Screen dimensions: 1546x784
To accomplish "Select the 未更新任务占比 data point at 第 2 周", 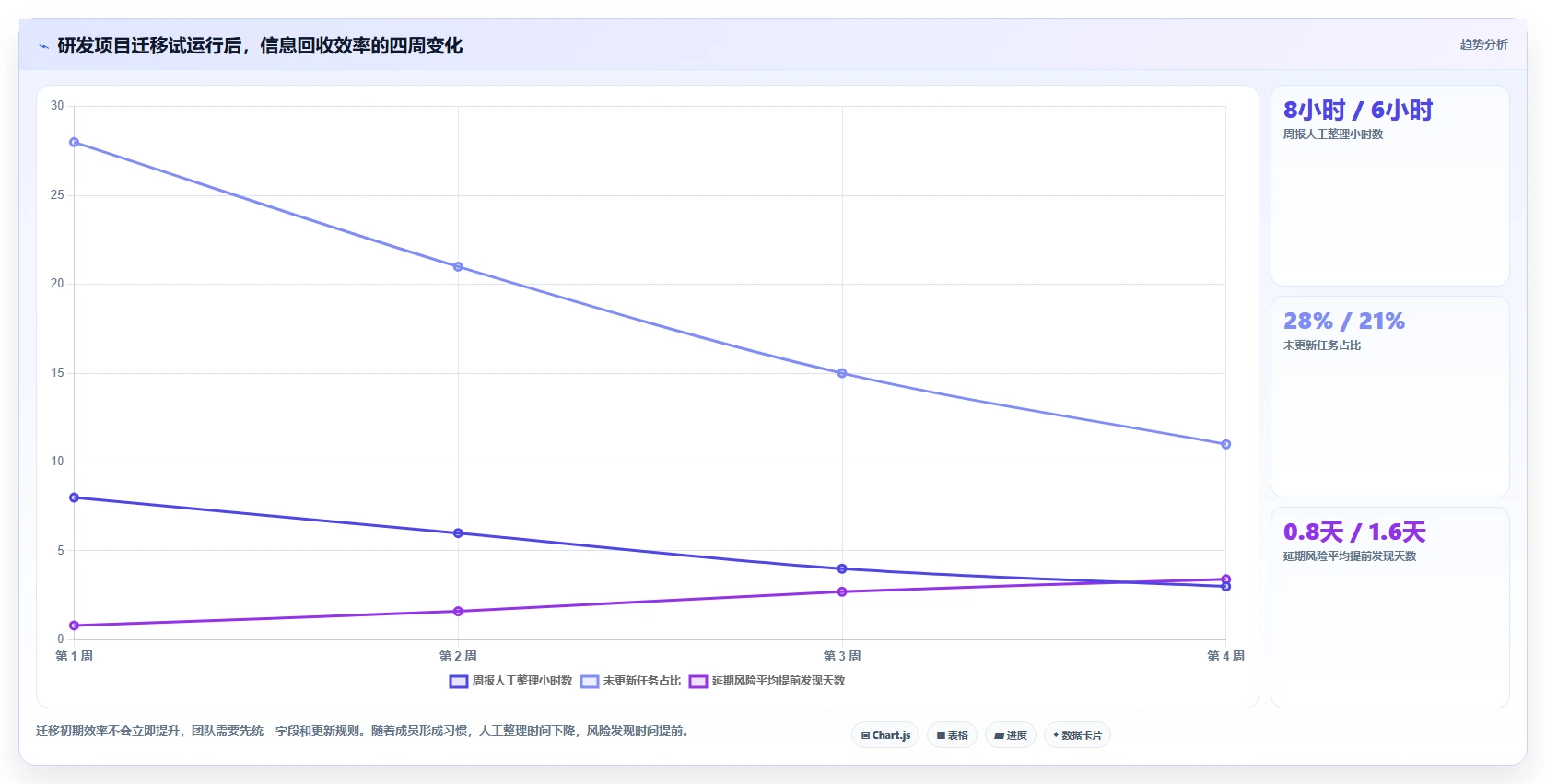I will [458, 267].
